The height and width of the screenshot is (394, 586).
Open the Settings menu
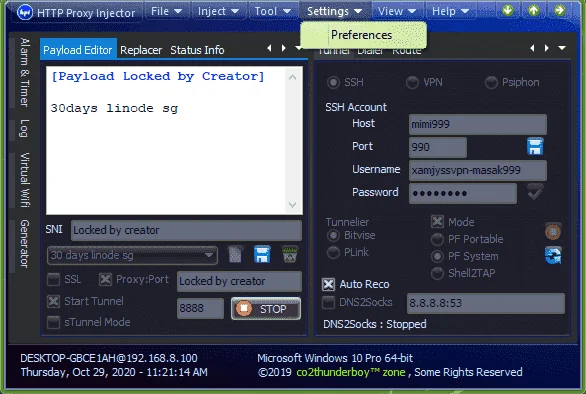pos(334,11)
